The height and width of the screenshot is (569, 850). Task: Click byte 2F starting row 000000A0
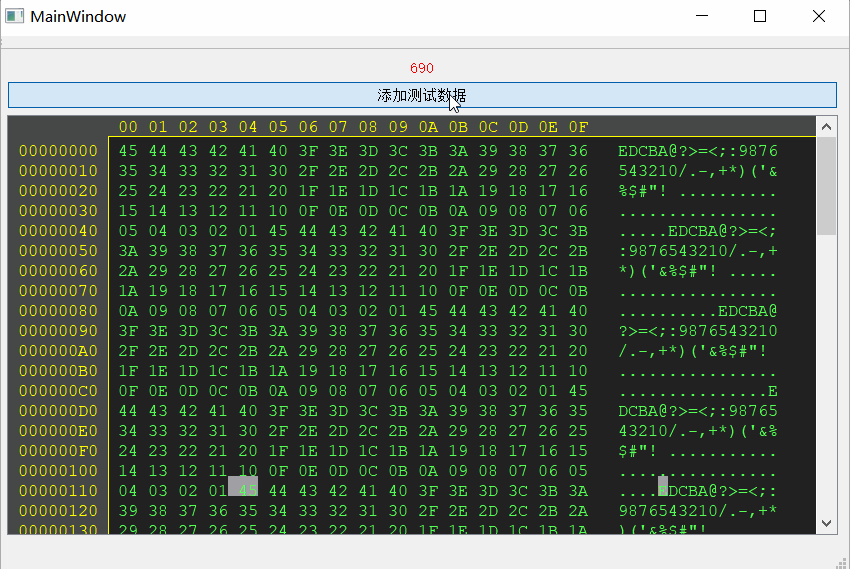click(x=128, y=351)
